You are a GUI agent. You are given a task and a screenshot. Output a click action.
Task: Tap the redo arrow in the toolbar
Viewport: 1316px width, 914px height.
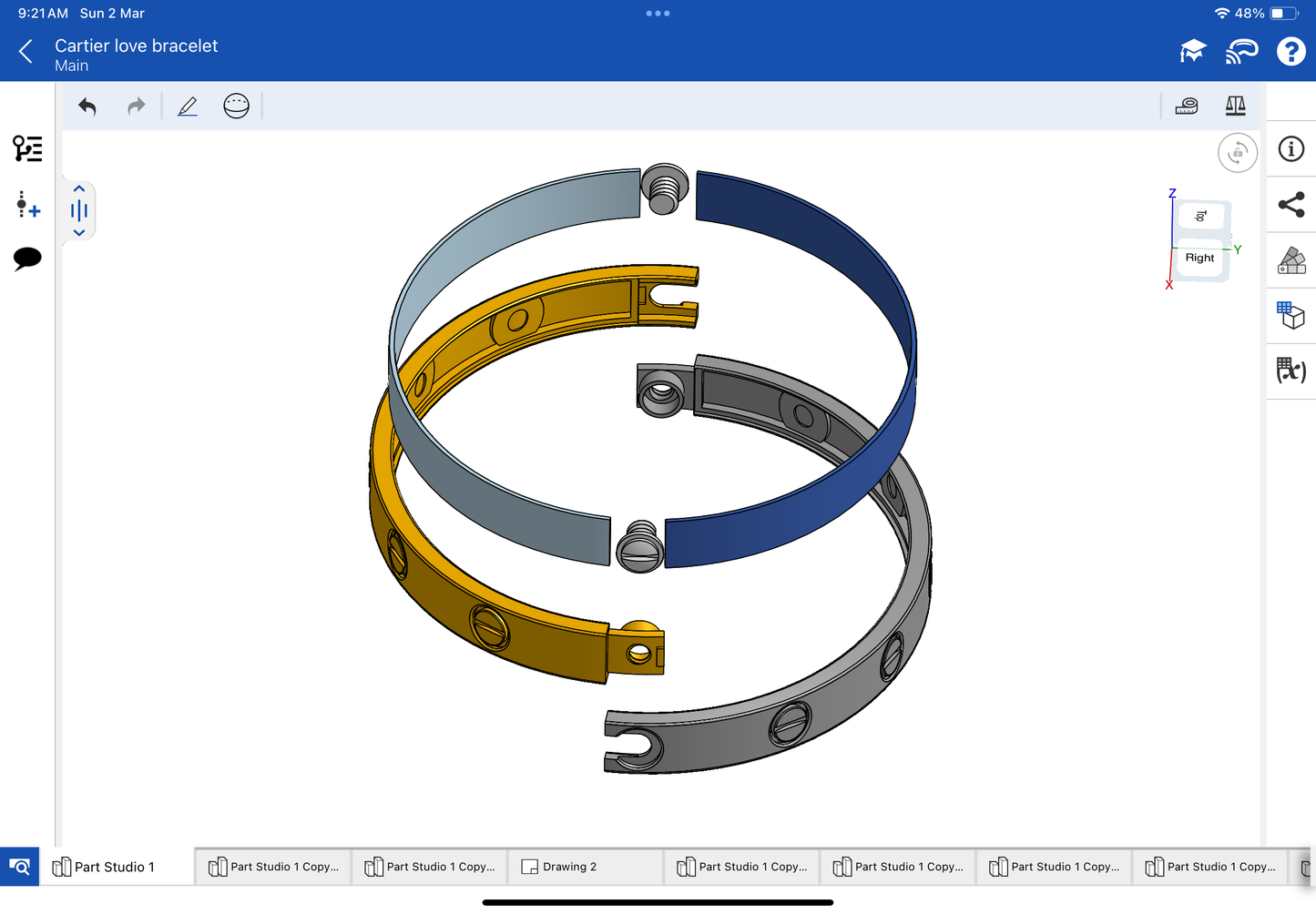136,107
